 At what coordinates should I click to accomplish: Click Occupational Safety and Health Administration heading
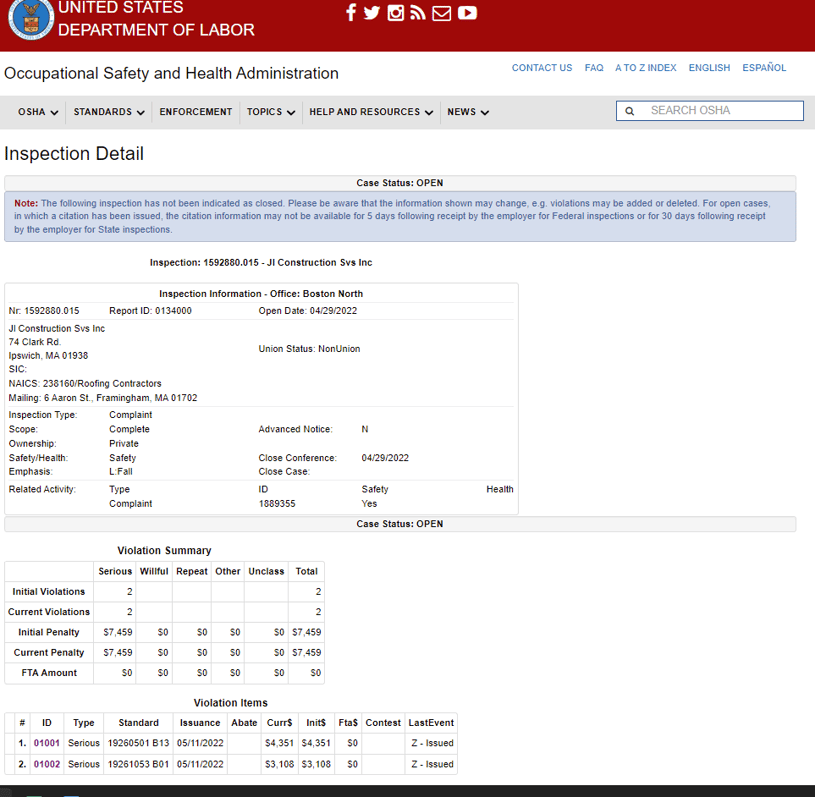coord(171,73)
